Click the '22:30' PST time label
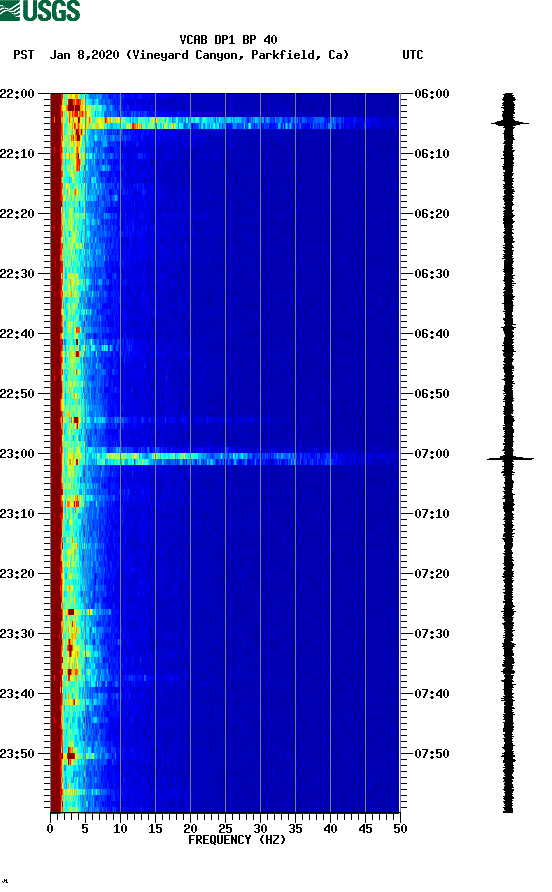552x892 pixels. (17, 274)
